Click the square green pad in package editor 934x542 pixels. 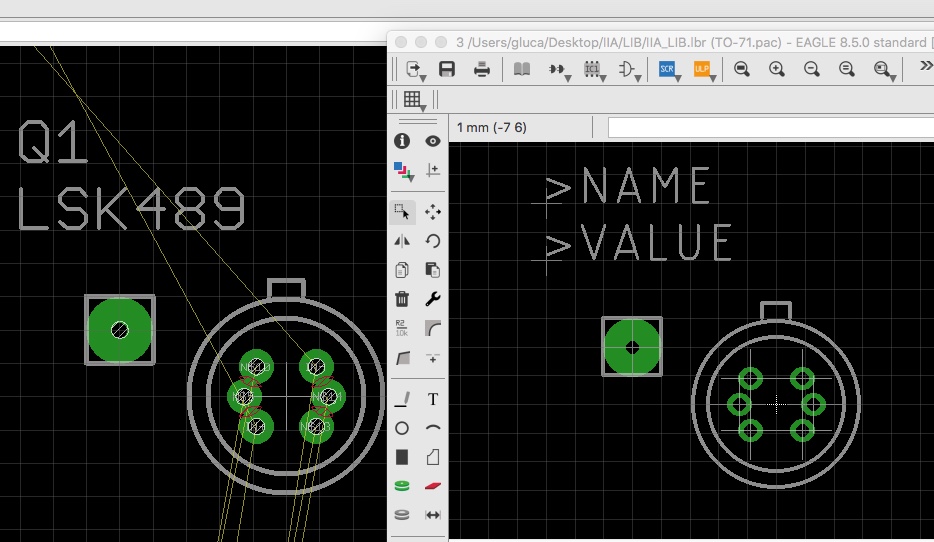[x=632, y=347]
